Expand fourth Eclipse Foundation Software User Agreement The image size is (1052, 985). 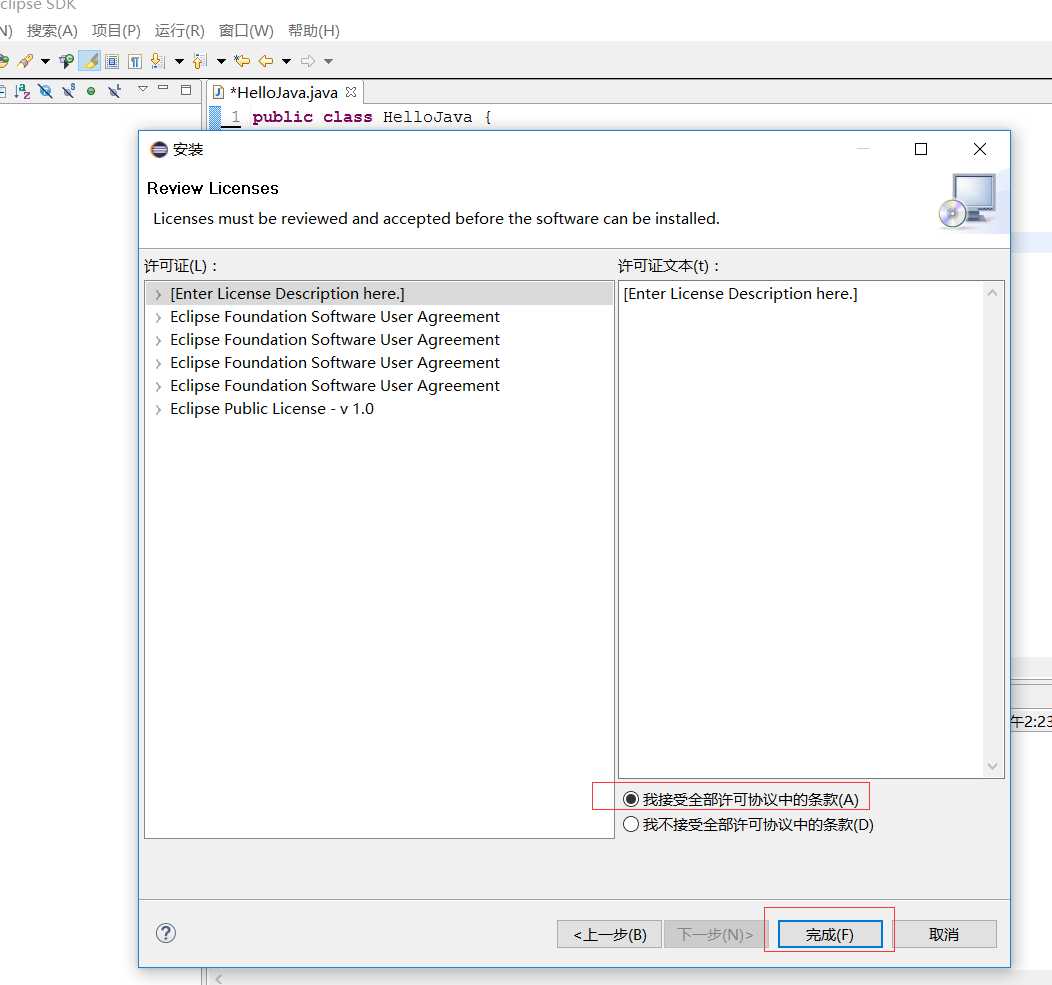tap(158, 386)
